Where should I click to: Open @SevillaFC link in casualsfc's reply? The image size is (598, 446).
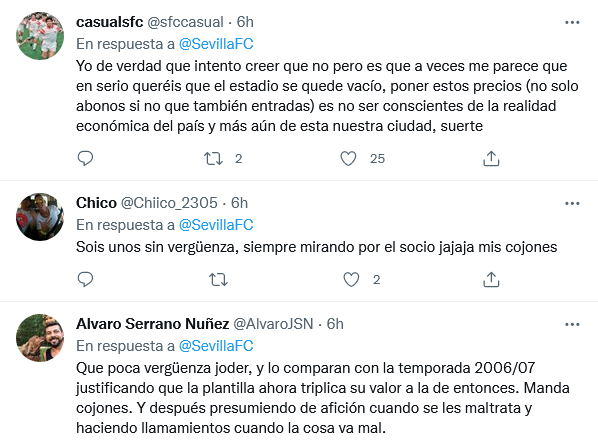(216, 44)
